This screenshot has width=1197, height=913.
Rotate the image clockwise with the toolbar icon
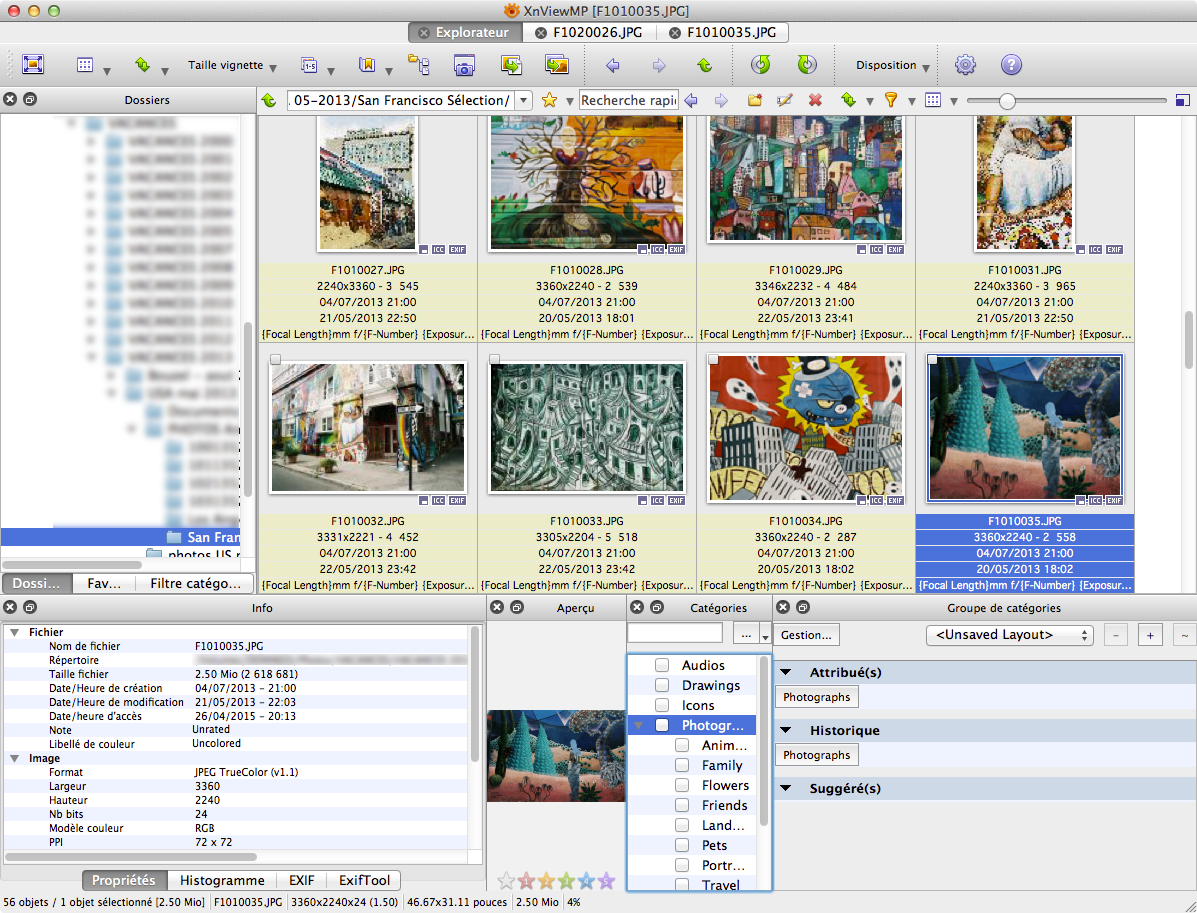(x=807, y=65)
